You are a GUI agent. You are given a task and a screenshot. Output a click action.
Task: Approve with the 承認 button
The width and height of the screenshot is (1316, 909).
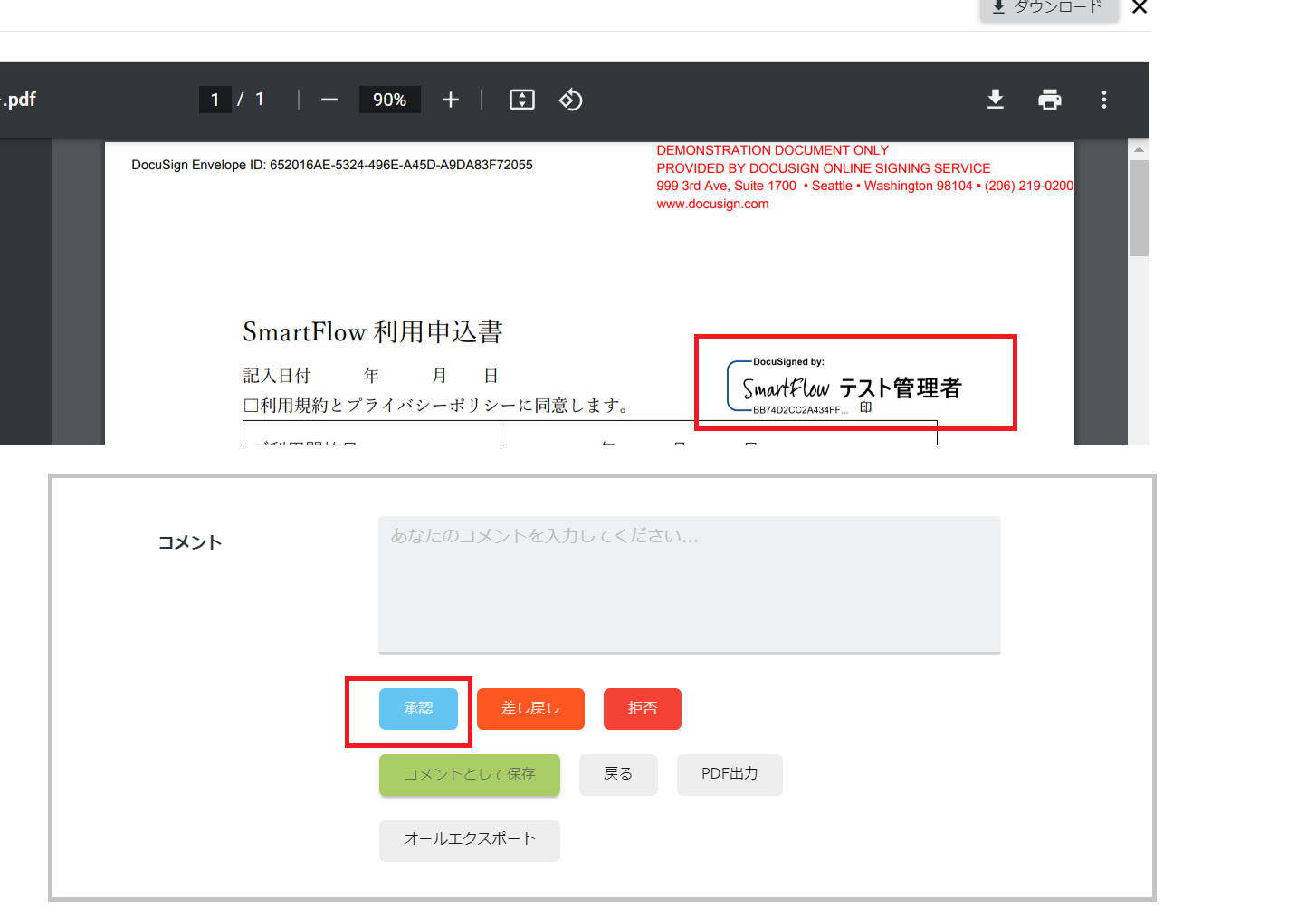pos(418,708)
